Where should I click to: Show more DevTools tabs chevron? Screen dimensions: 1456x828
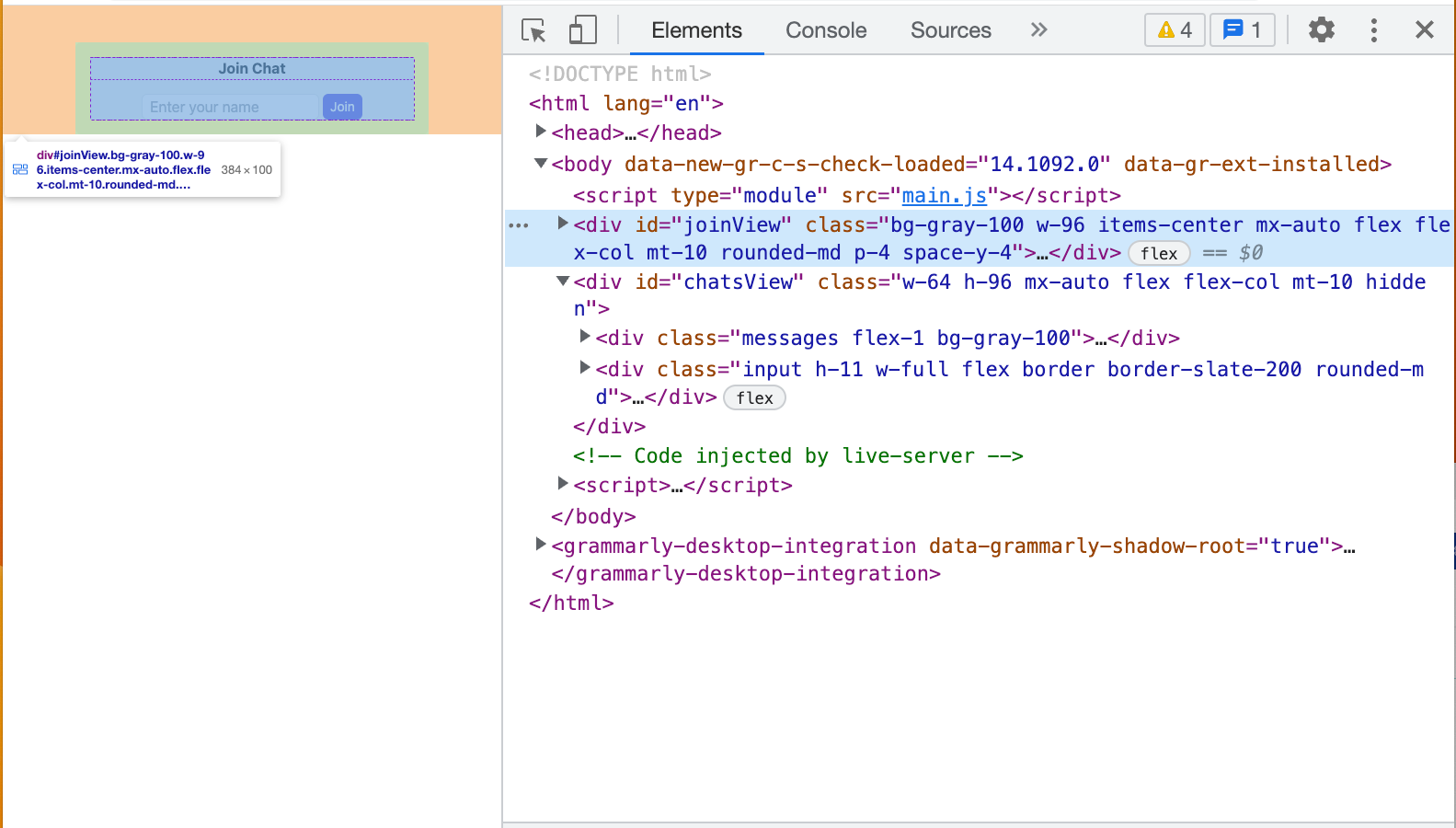tap(1038, 30)
